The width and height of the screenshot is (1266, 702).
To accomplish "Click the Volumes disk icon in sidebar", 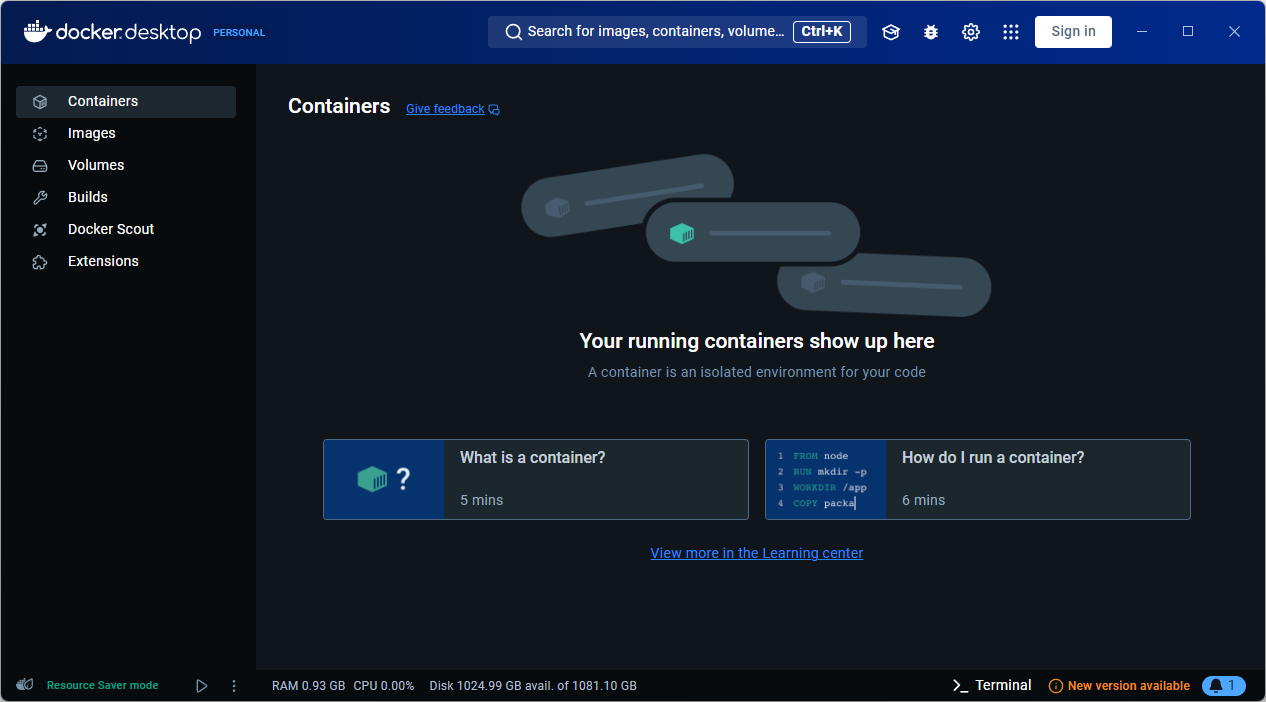I will 40,166.
